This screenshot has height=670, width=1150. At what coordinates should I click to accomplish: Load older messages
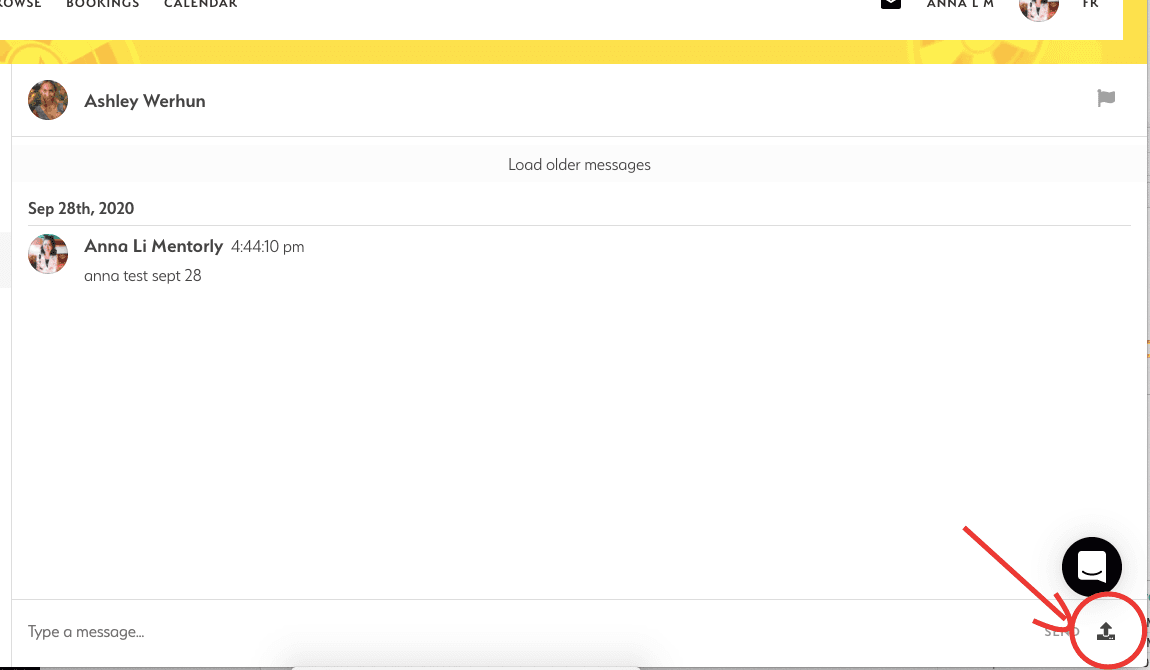579,165
